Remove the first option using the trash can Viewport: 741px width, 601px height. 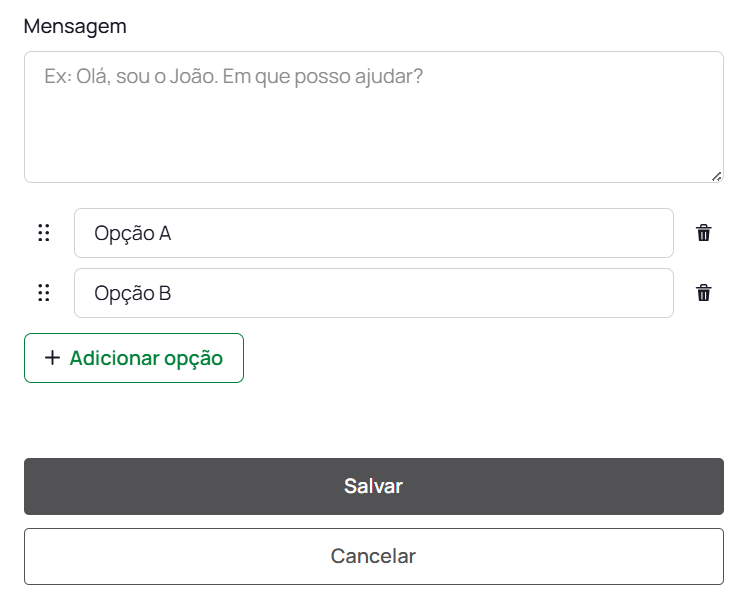704,233
